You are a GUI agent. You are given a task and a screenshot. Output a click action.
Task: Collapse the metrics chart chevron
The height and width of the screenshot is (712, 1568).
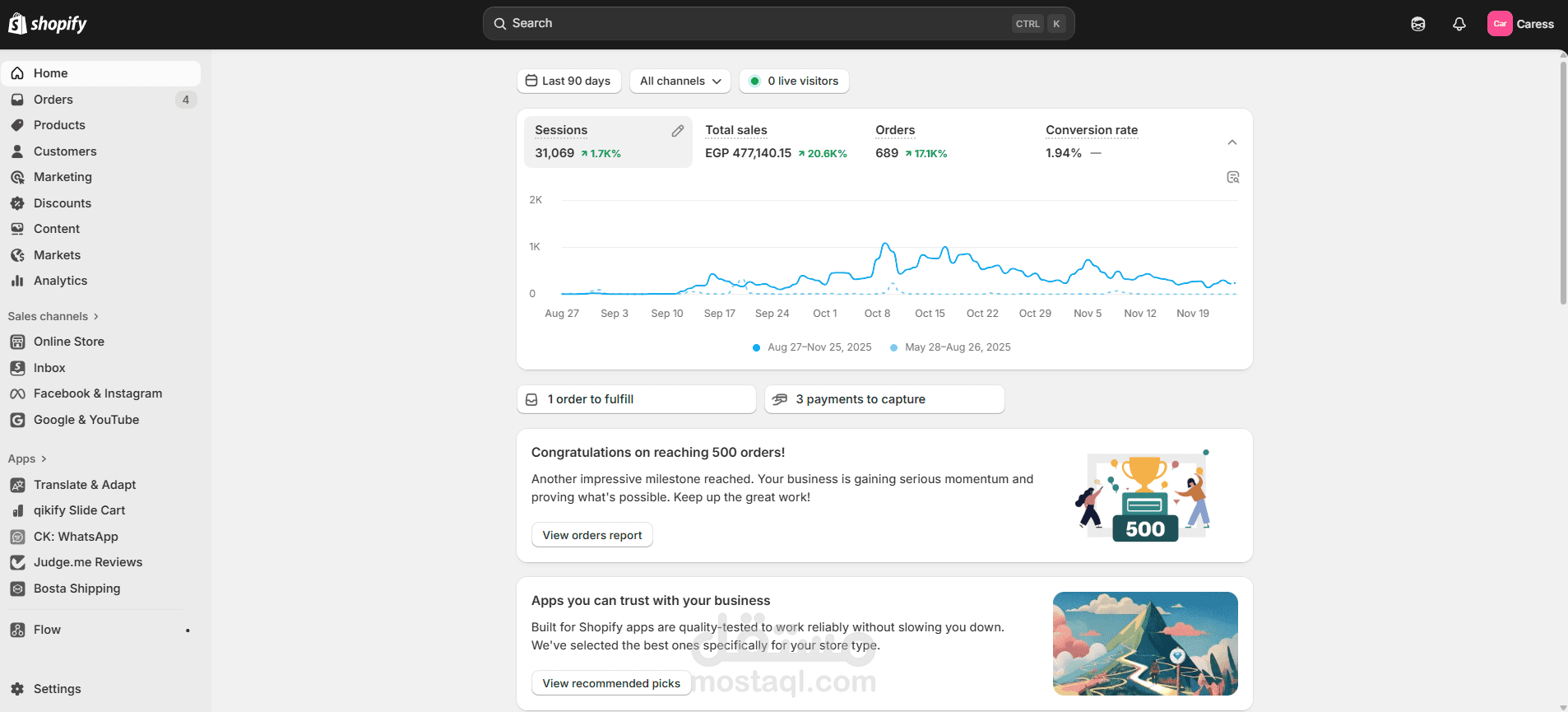tap(1232, 142)
